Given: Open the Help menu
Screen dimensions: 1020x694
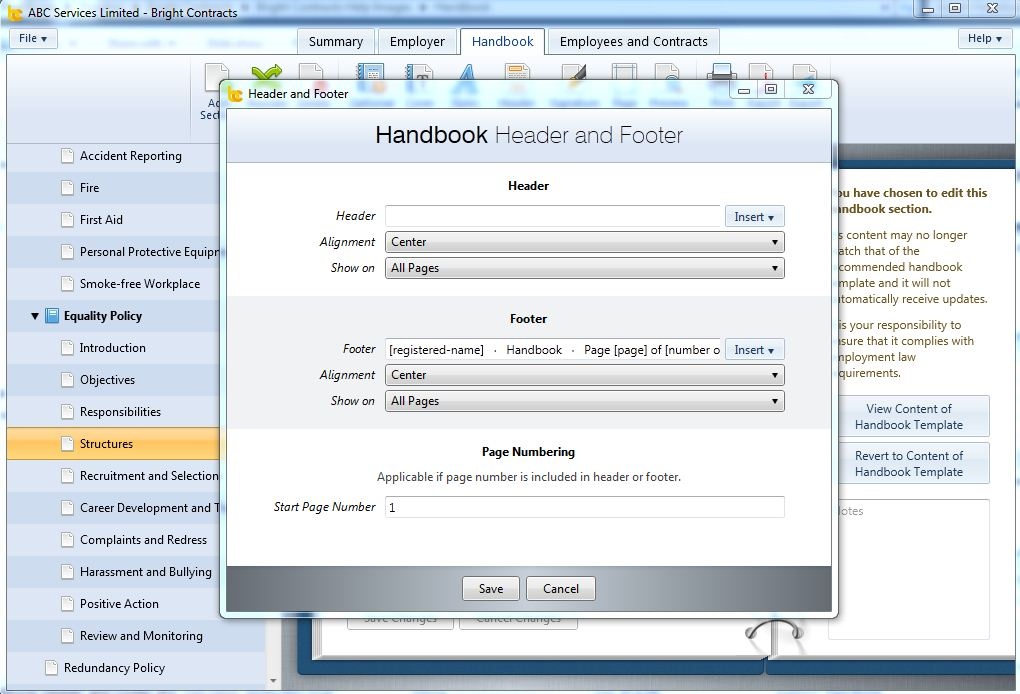Looking at the screenshot, I should pyautogui.click(x=984, y=38).
